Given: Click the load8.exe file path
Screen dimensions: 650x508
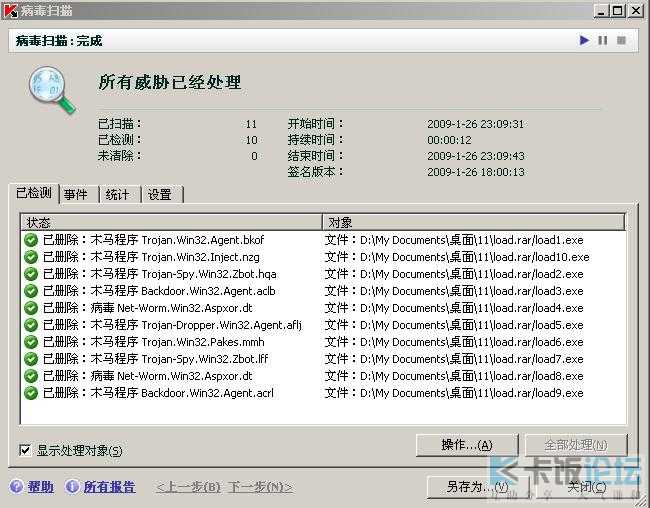Looking at the screenshot, I should (x=454, y=376).
